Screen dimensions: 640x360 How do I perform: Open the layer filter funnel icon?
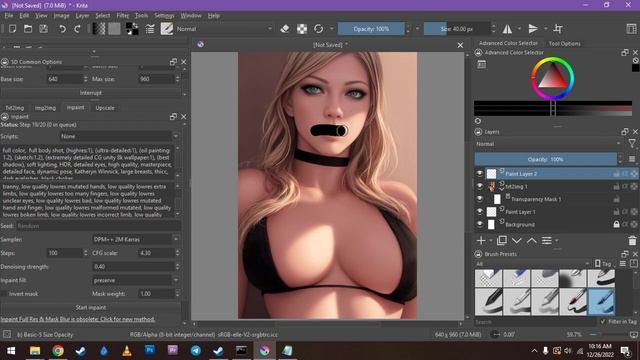tap(632, 144)
